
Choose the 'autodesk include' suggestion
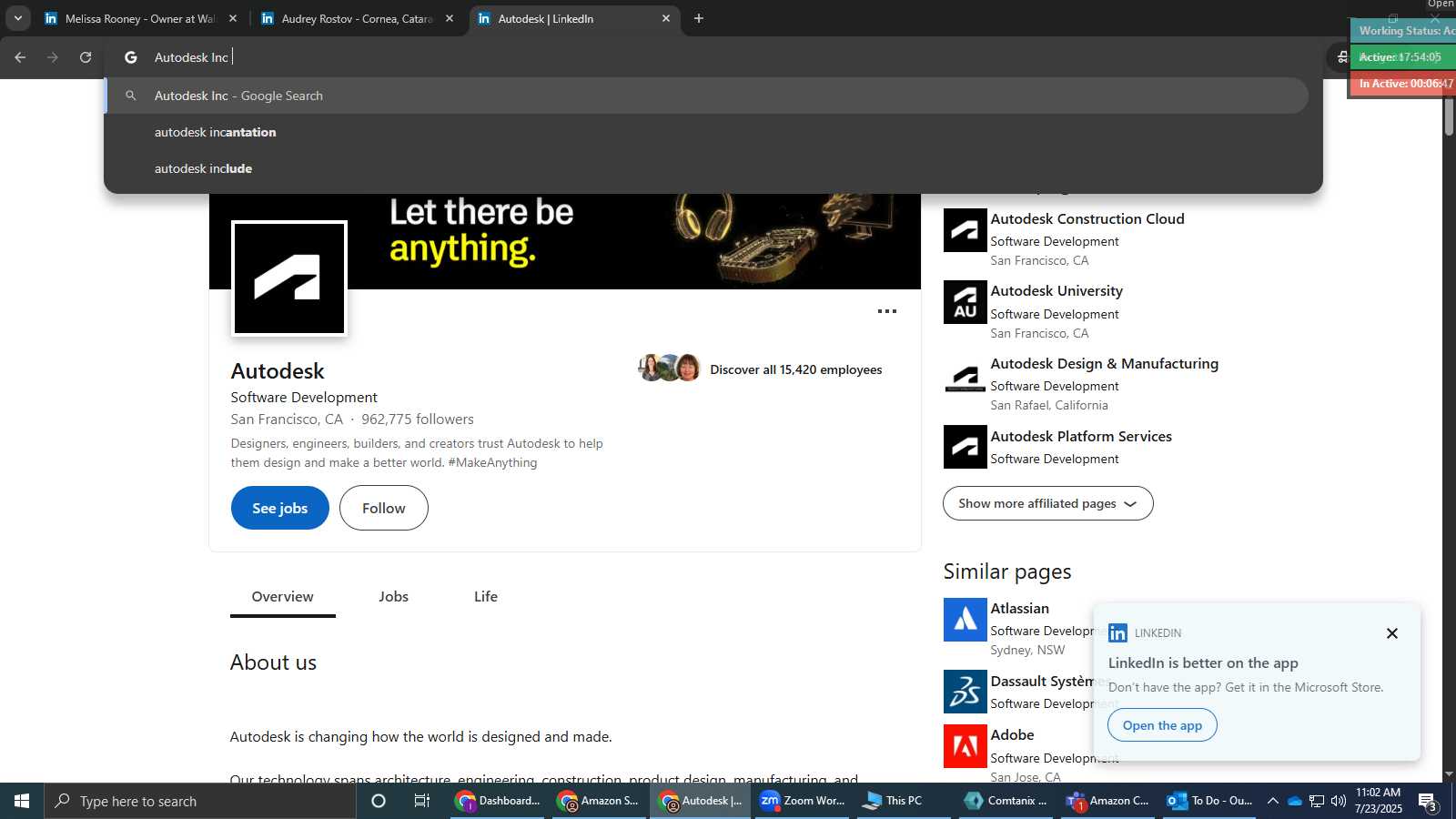click(x=707, y=168)
